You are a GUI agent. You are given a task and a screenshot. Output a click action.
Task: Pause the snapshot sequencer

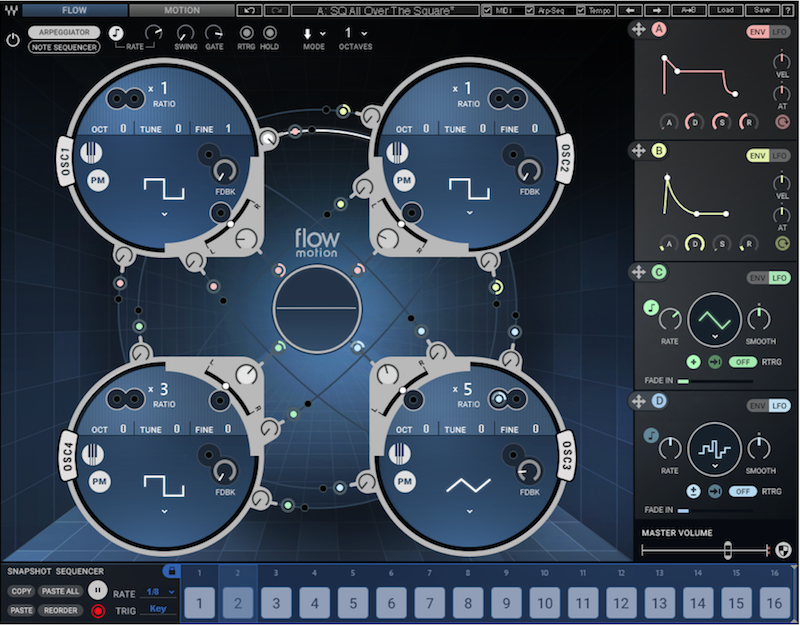point(97,590)
